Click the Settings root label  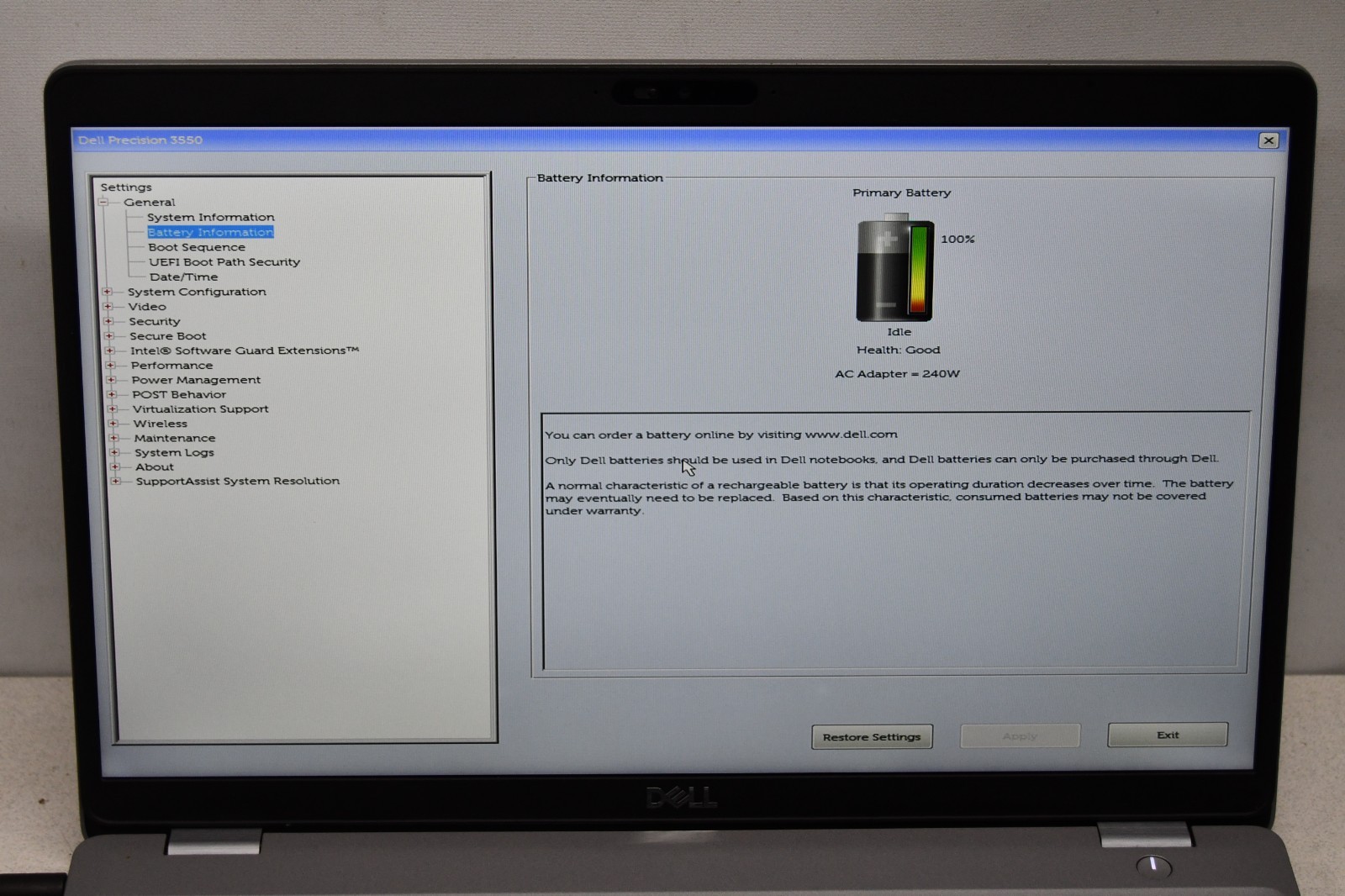click(x=126, y=187)
